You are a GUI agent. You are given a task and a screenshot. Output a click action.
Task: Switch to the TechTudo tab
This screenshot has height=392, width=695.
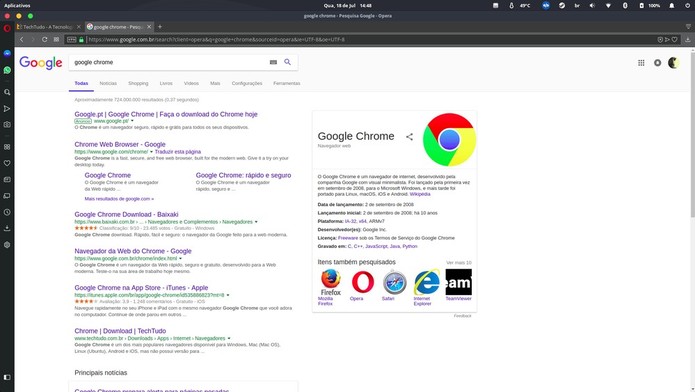pyautogui.click(x=47, y=27)
